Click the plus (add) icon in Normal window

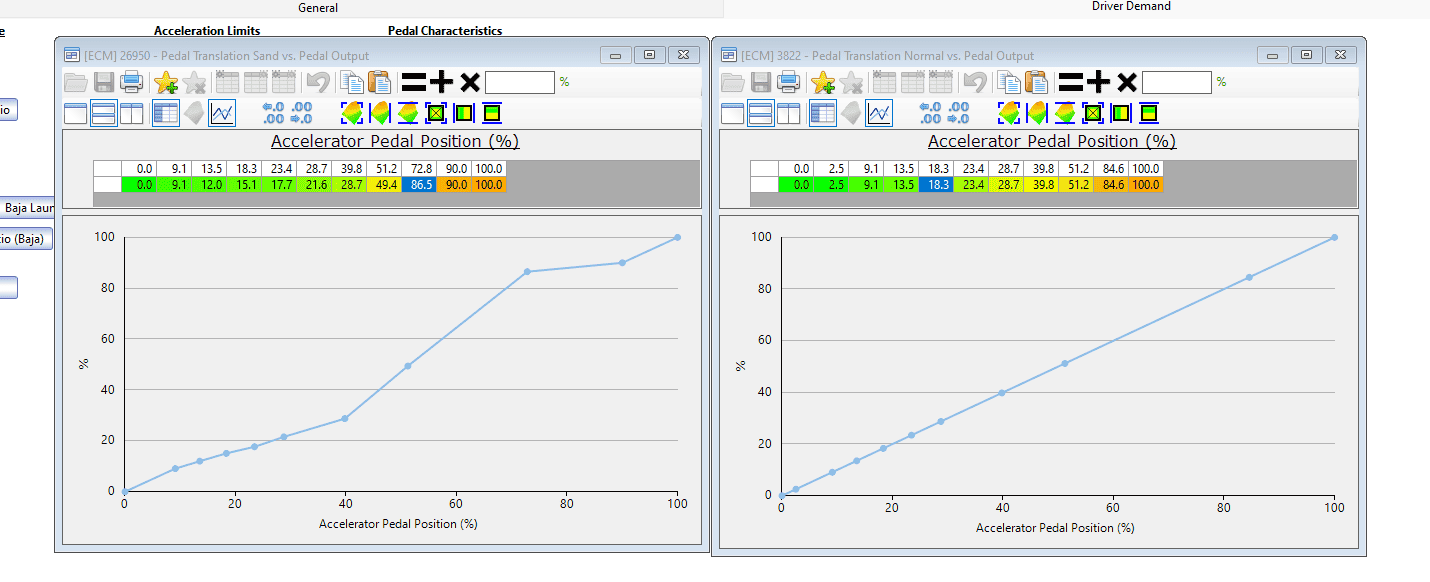coord(1098,82)
